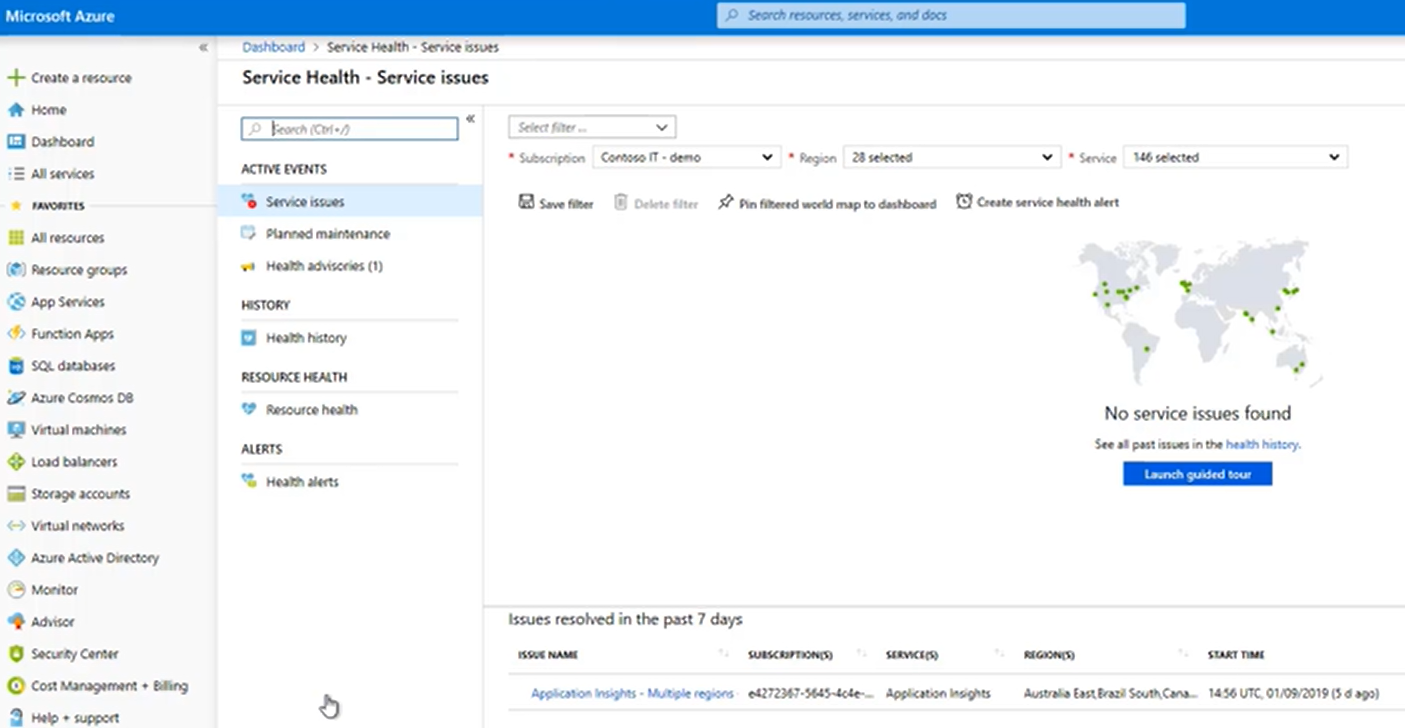Open Help + support icon
This screenshot has width=1405, height=728.
click(x=15, y=718)
